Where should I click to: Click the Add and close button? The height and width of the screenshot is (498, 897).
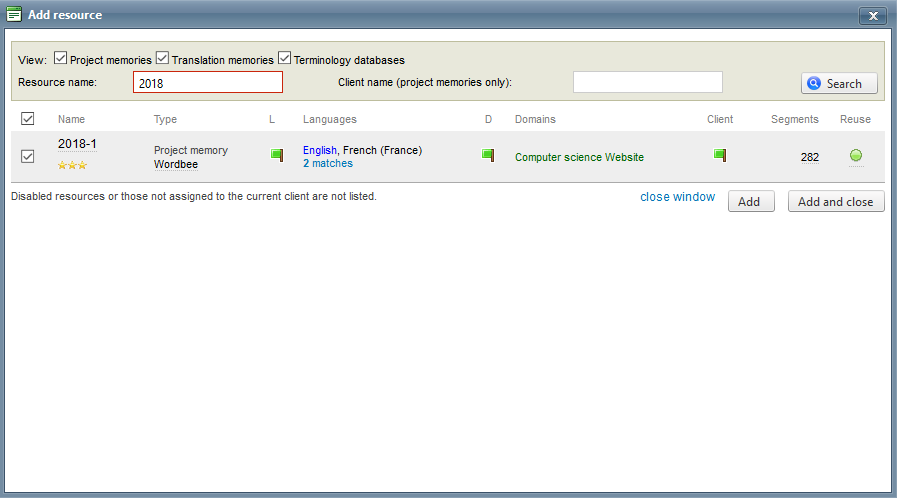click(x=836, y=201)
